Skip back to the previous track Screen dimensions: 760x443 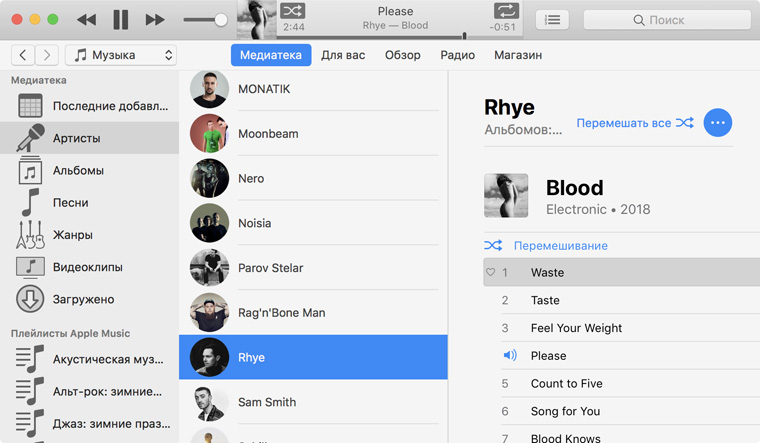point(86,20)
